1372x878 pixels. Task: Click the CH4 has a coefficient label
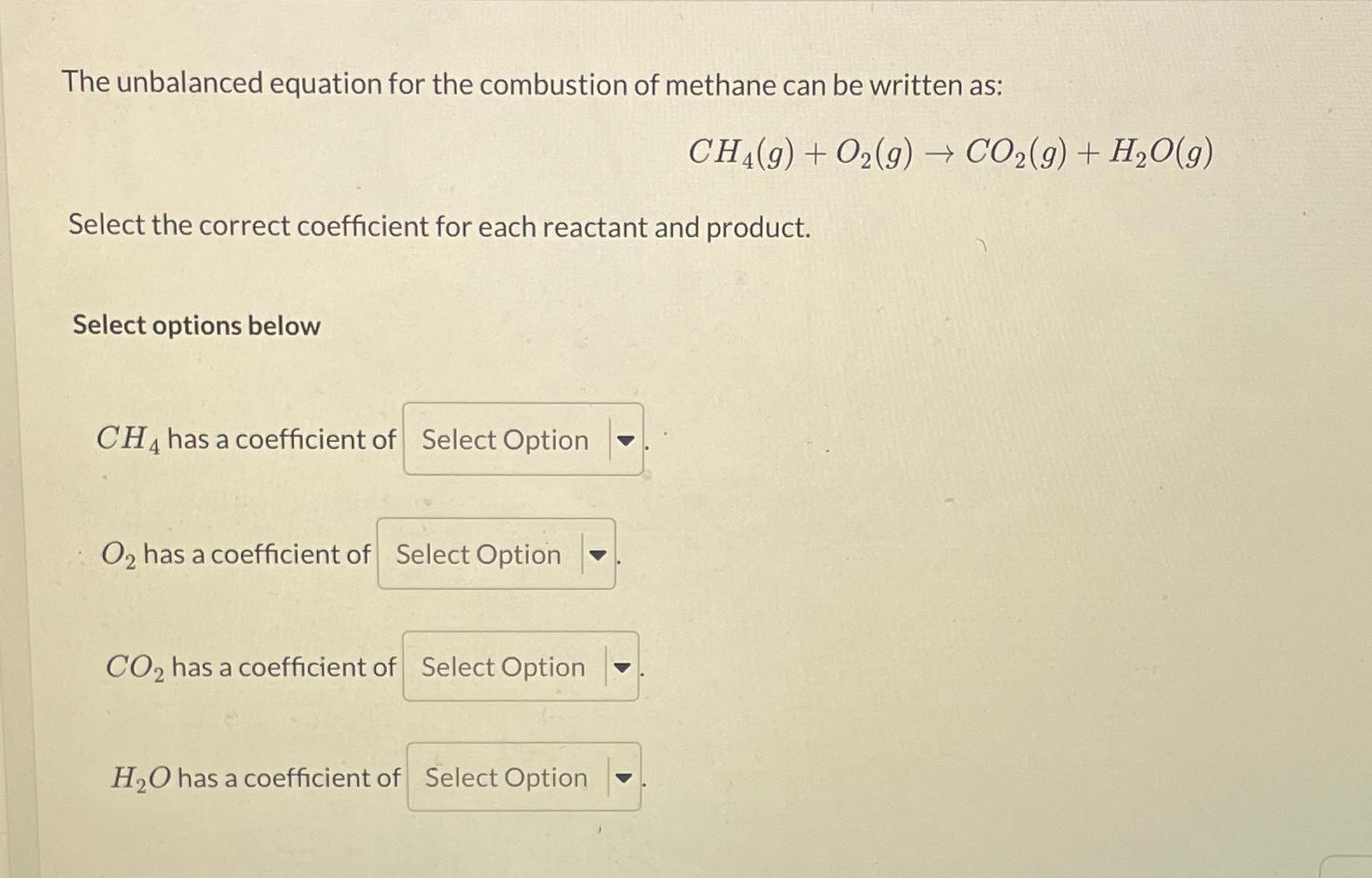point(245,439)
